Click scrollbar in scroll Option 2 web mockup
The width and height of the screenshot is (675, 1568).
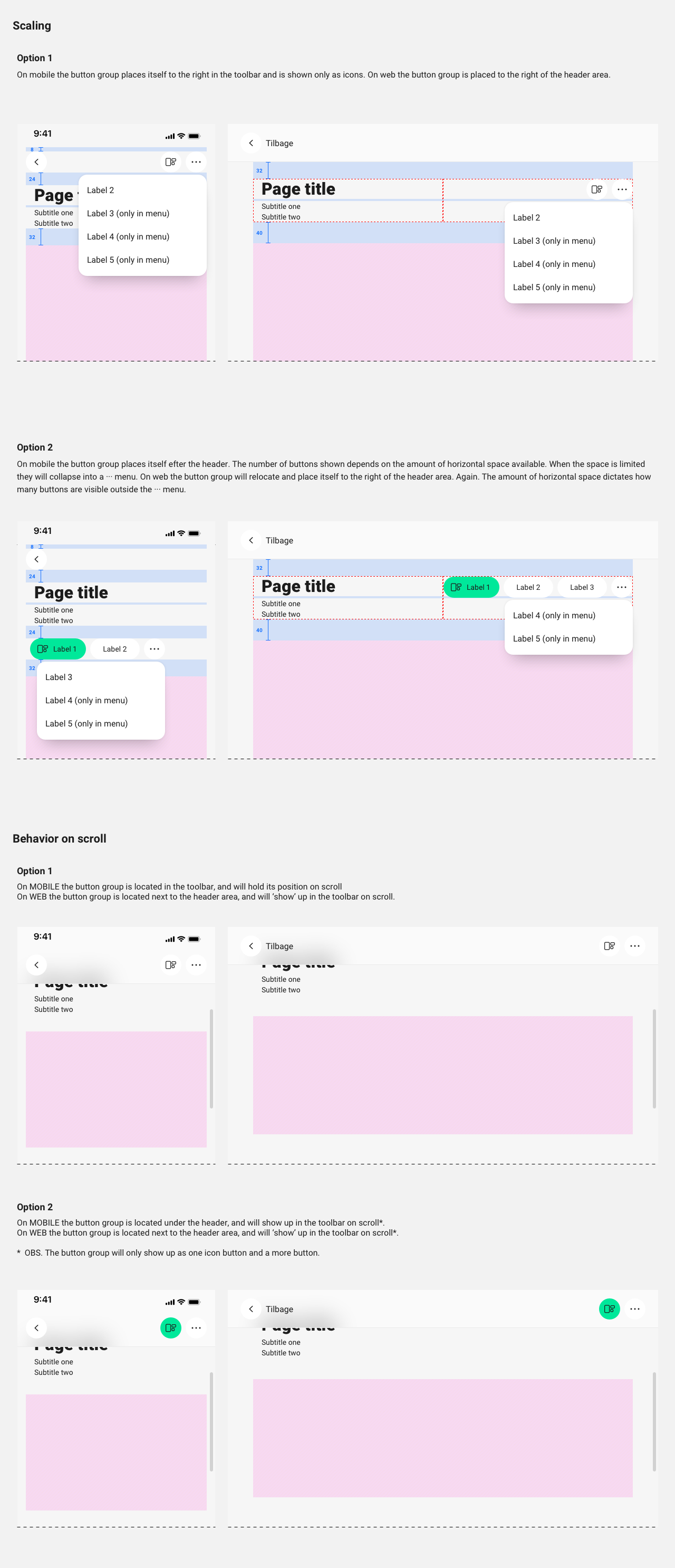coord(654,1421)
